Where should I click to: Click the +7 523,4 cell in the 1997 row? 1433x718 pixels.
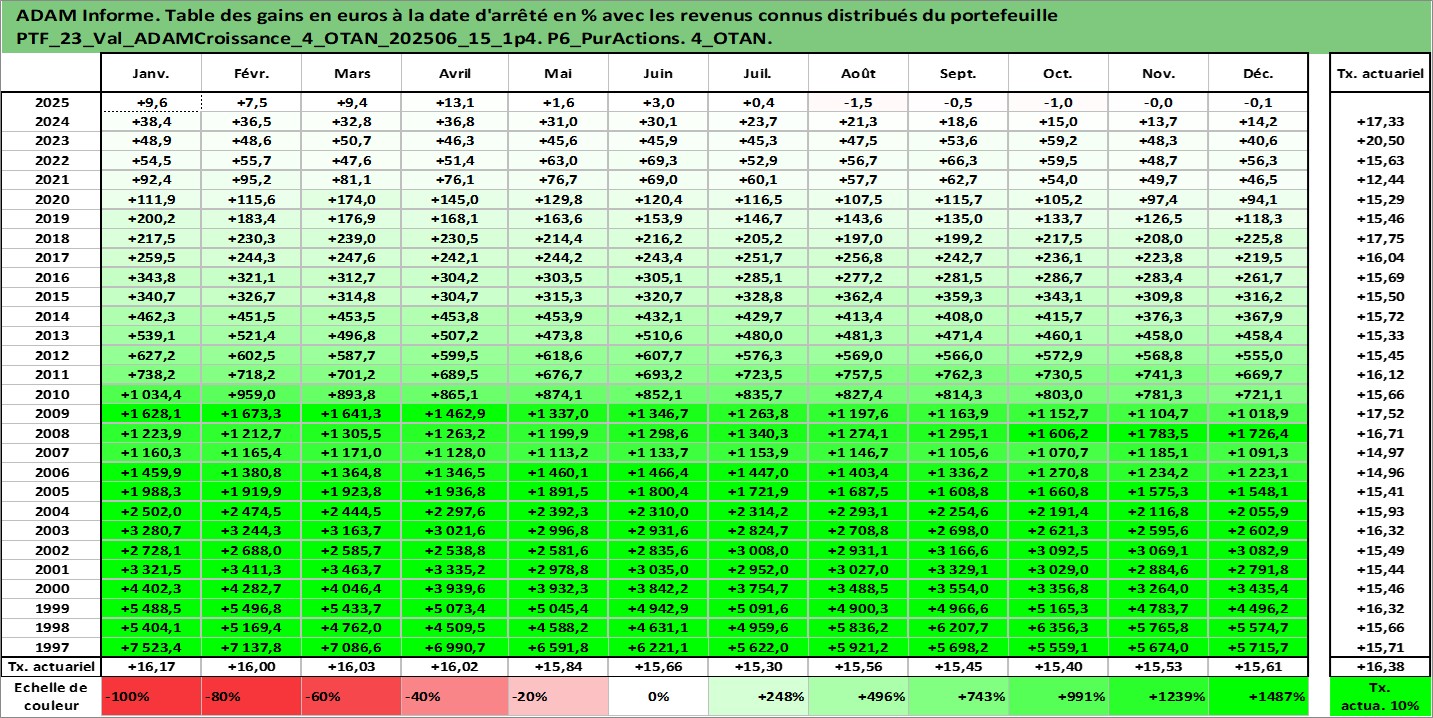coord(152,648)
